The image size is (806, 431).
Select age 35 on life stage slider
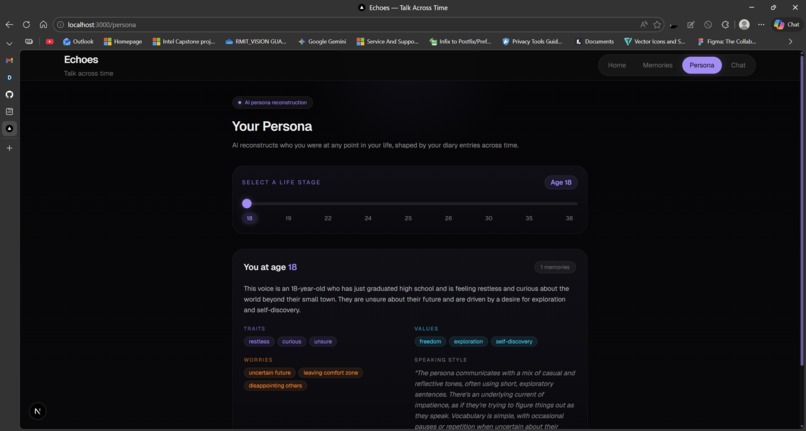[529, 218]
